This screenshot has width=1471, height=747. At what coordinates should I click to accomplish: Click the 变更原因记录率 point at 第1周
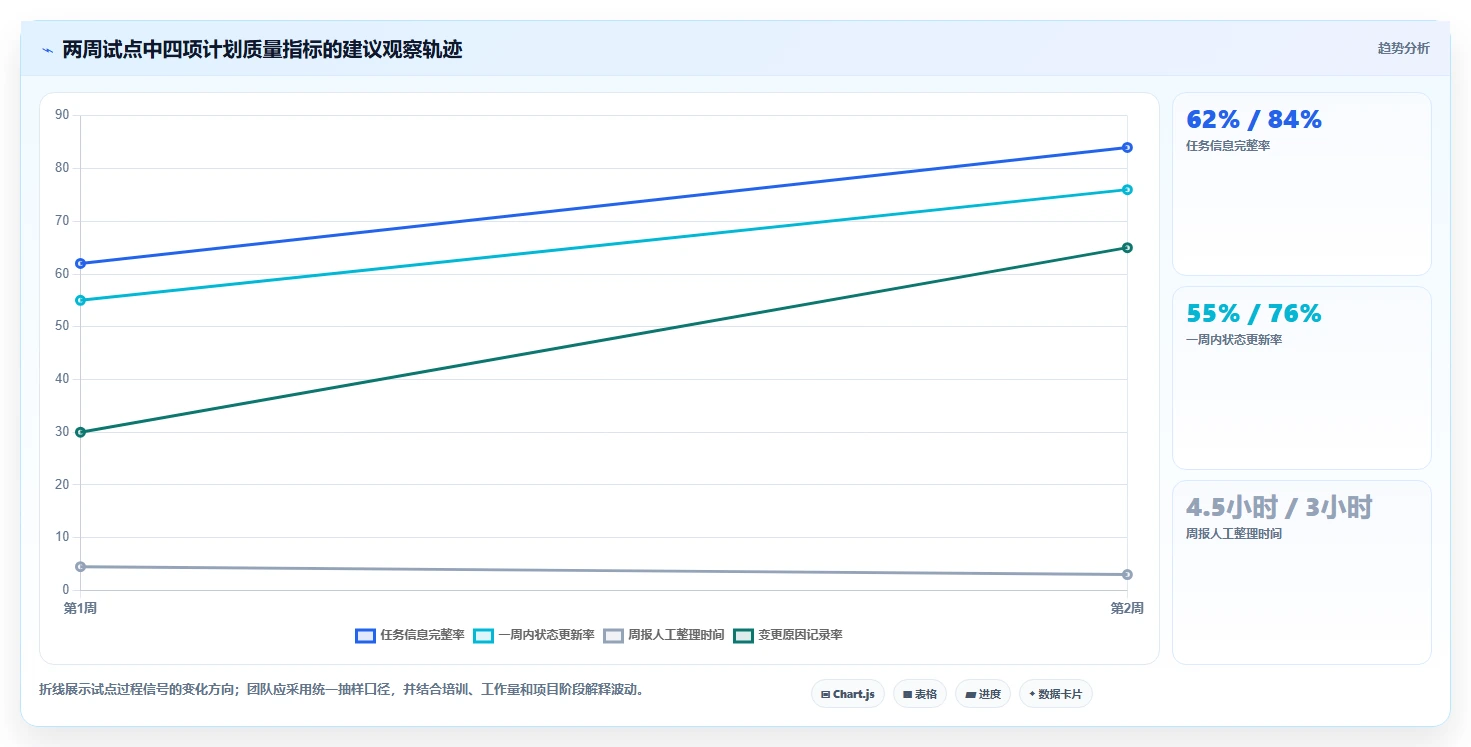pyautogui.click(x=81, y=432)
